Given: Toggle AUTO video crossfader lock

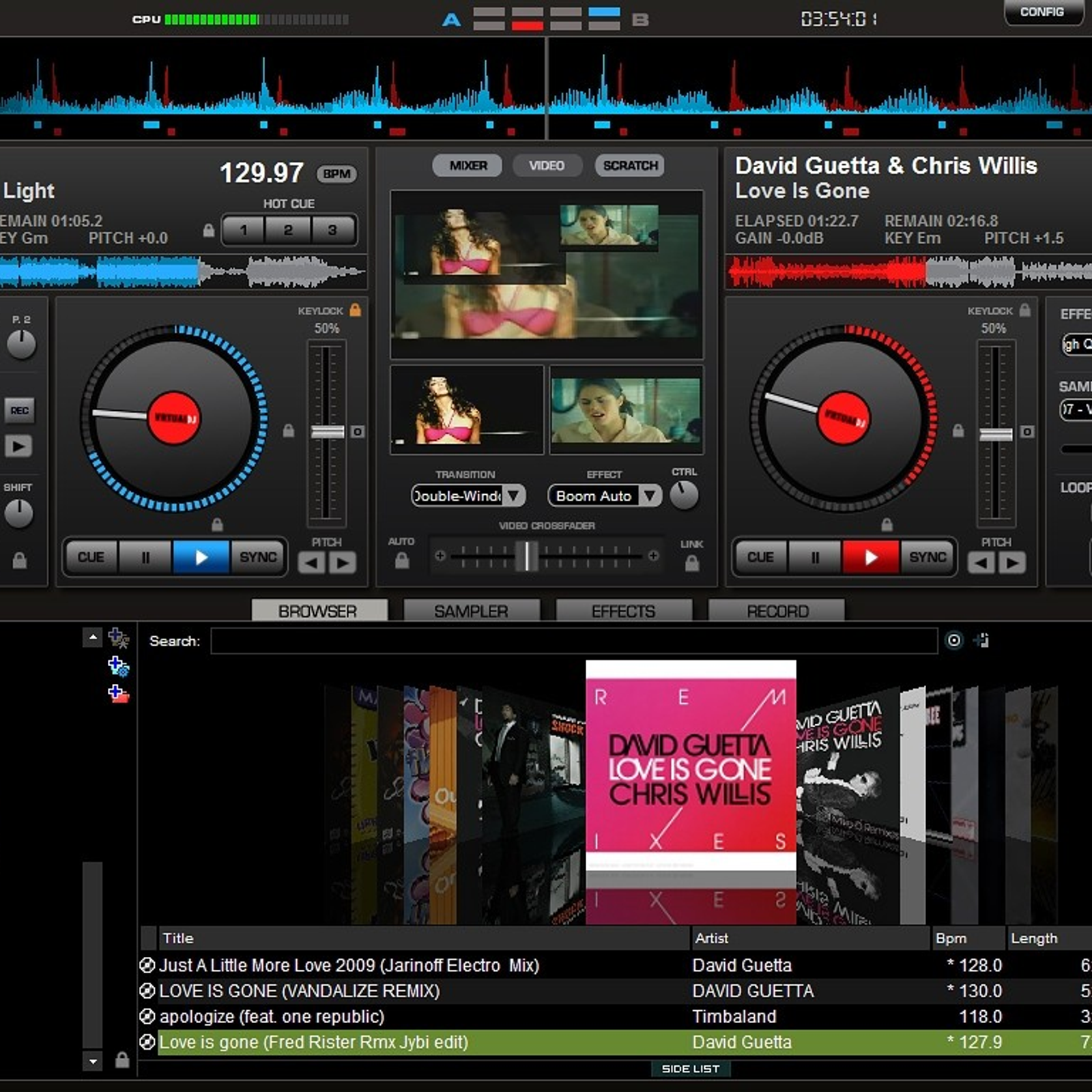Looking at the screenshot, I should pos(402,560).
